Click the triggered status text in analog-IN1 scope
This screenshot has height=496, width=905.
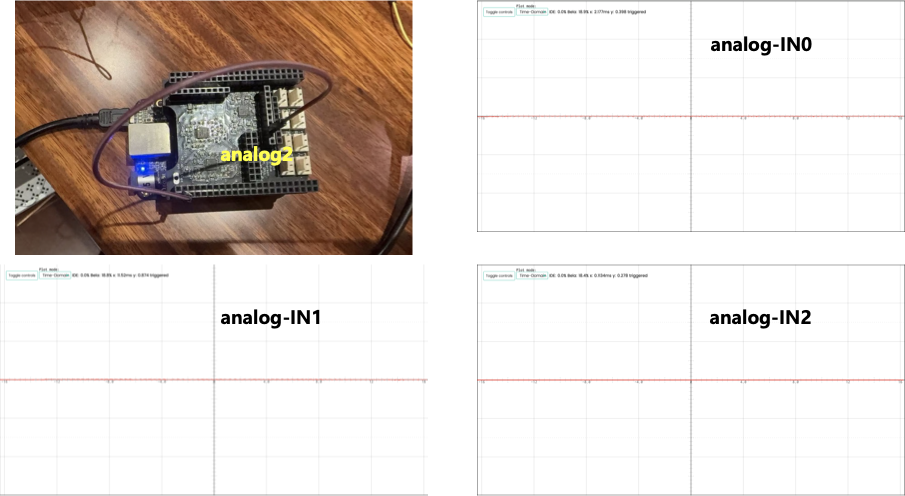(157, 275)
